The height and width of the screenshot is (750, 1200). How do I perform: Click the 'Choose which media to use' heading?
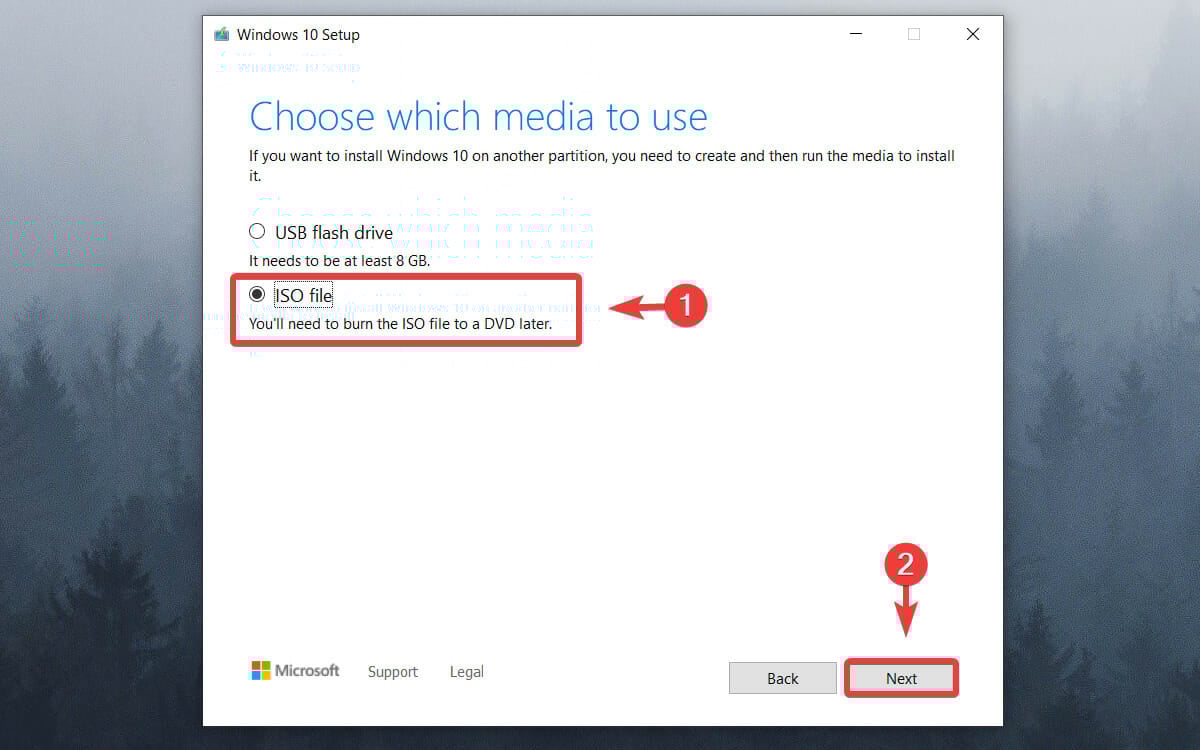point(478,117)
